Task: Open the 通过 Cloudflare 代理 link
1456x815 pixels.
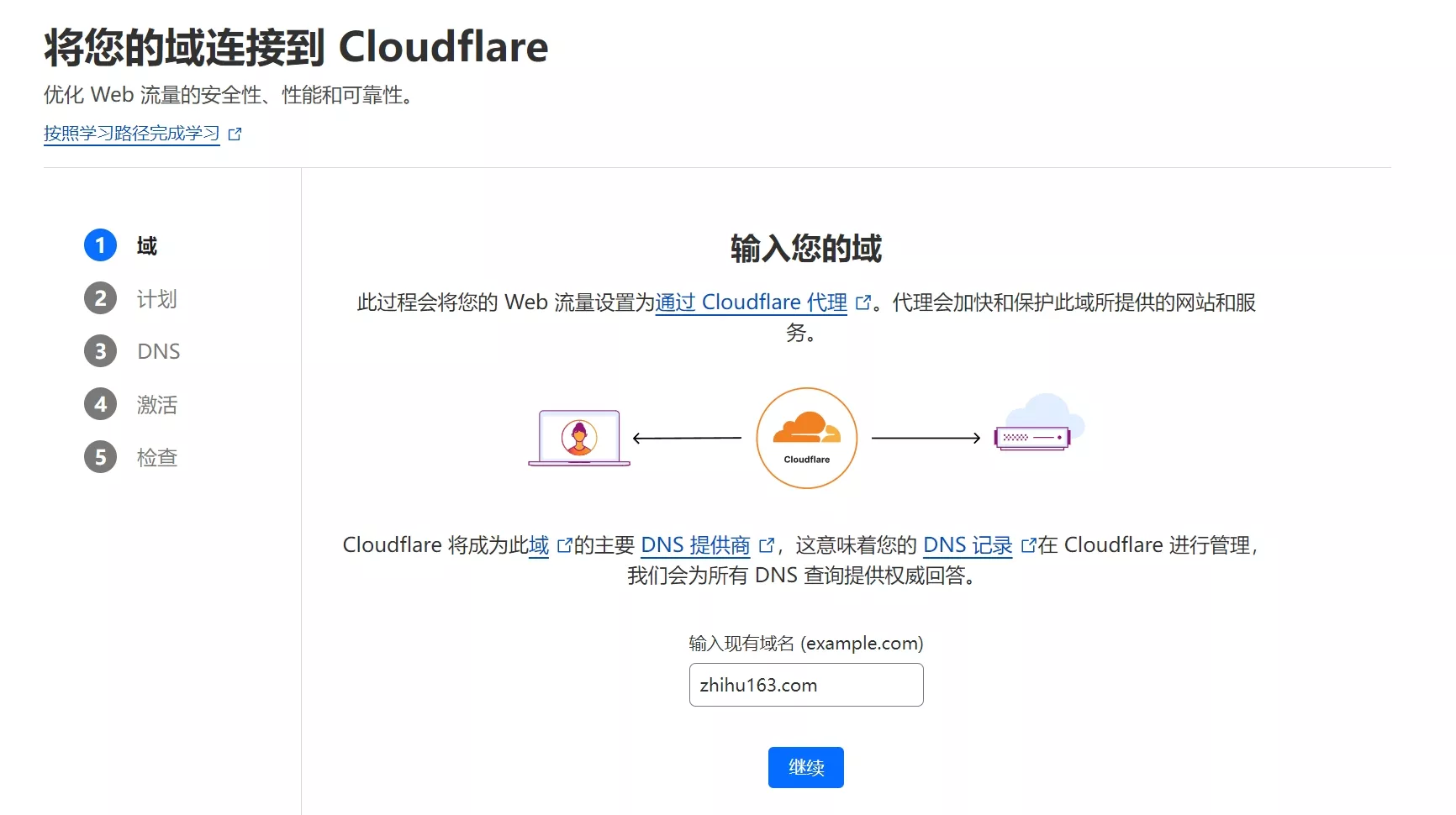Action: pyautogui.click(x=752, y=302)
